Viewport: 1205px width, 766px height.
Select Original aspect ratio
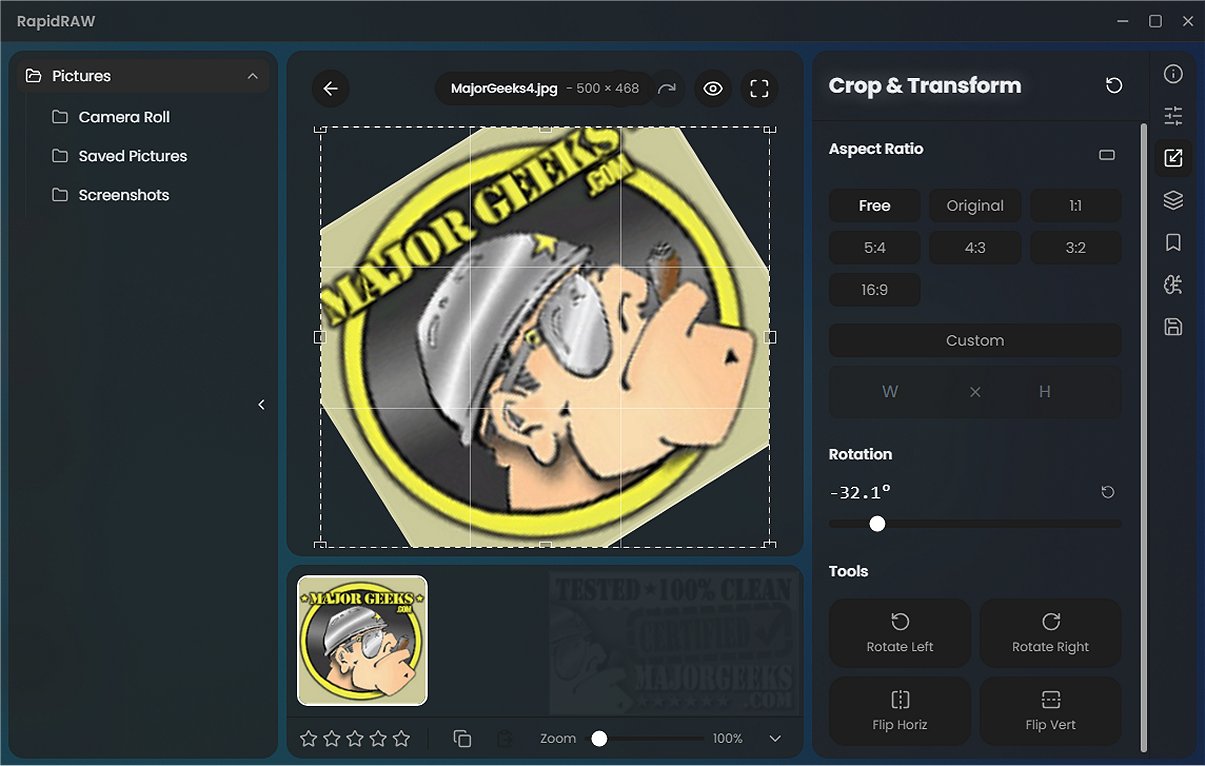point(975,205)
